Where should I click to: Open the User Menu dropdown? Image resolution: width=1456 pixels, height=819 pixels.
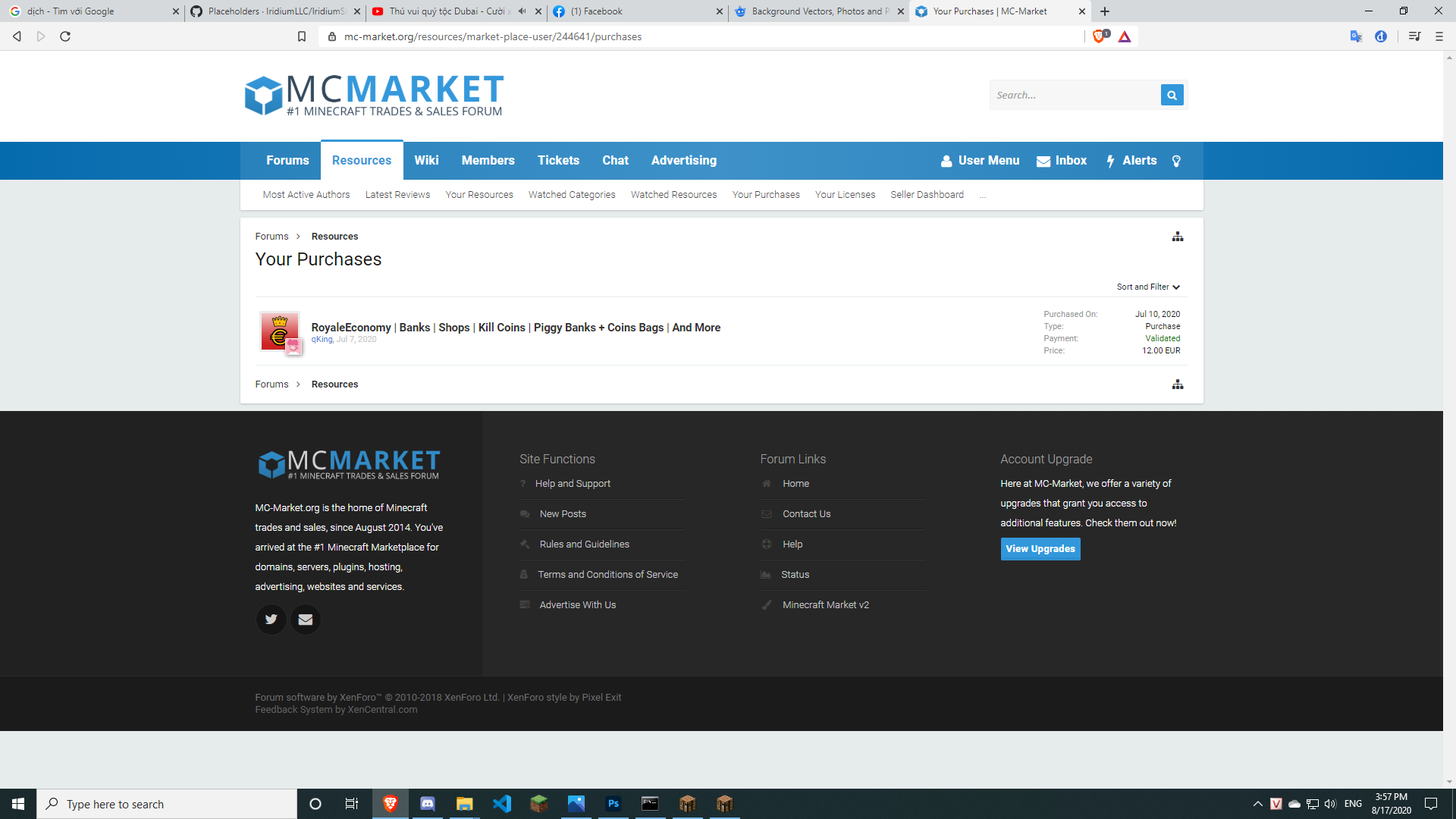980,161
